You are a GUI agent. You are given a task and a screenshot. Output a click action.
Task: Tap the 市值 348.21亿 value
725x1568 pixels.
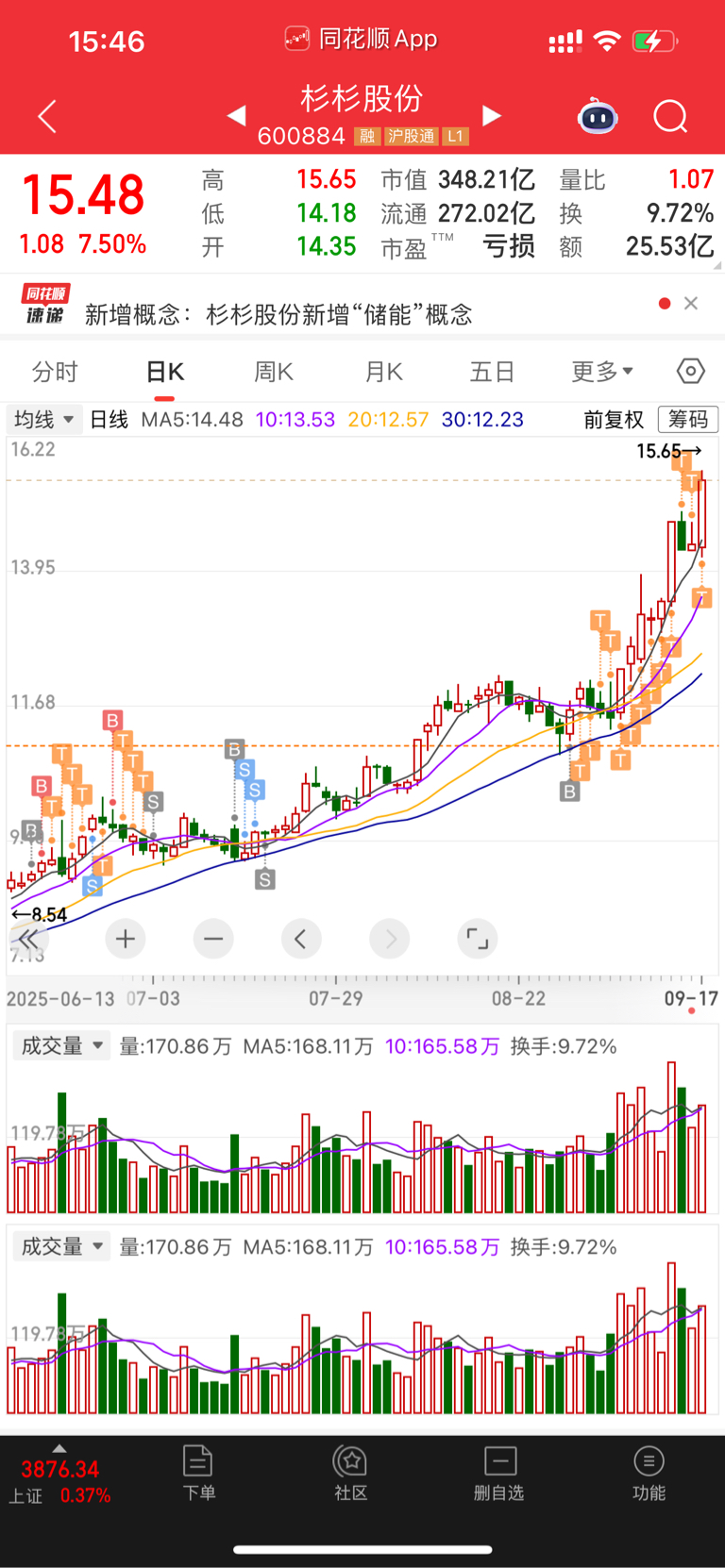click(458, 179)
